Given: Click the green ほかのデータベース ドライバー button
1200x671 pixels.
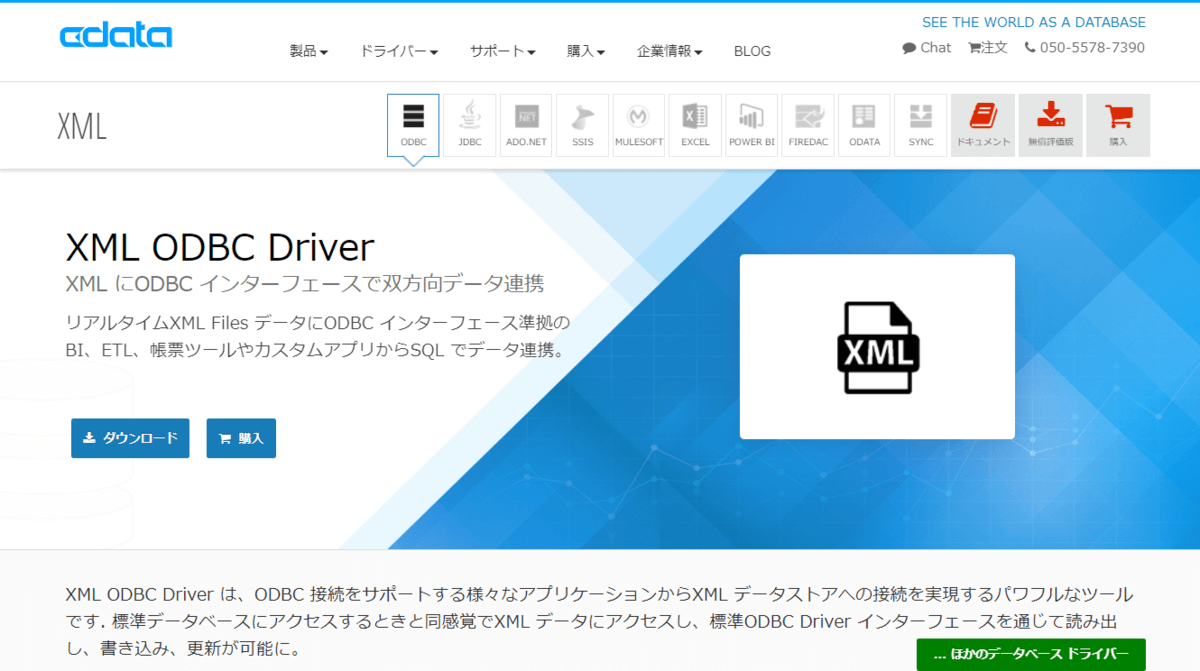Looking at the screenshot, I should [x=1031, y=655].
